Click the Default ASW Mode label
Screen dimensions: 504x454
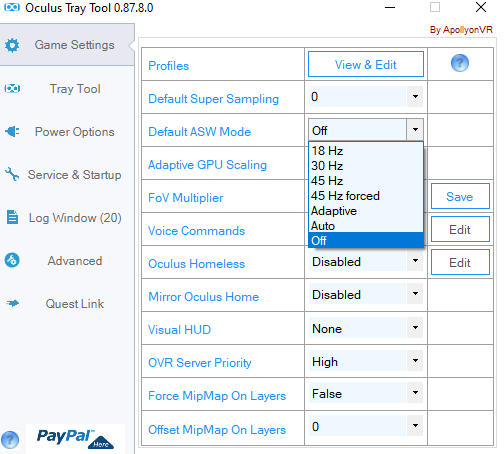tap(199, 132)
